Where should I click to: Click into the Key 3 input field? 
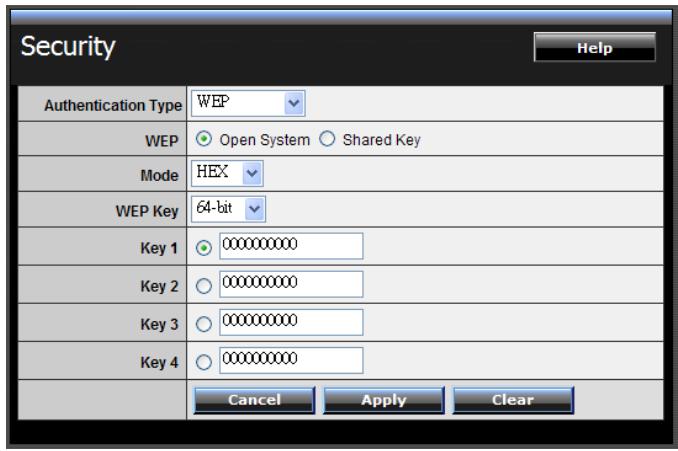click(291, 322)
